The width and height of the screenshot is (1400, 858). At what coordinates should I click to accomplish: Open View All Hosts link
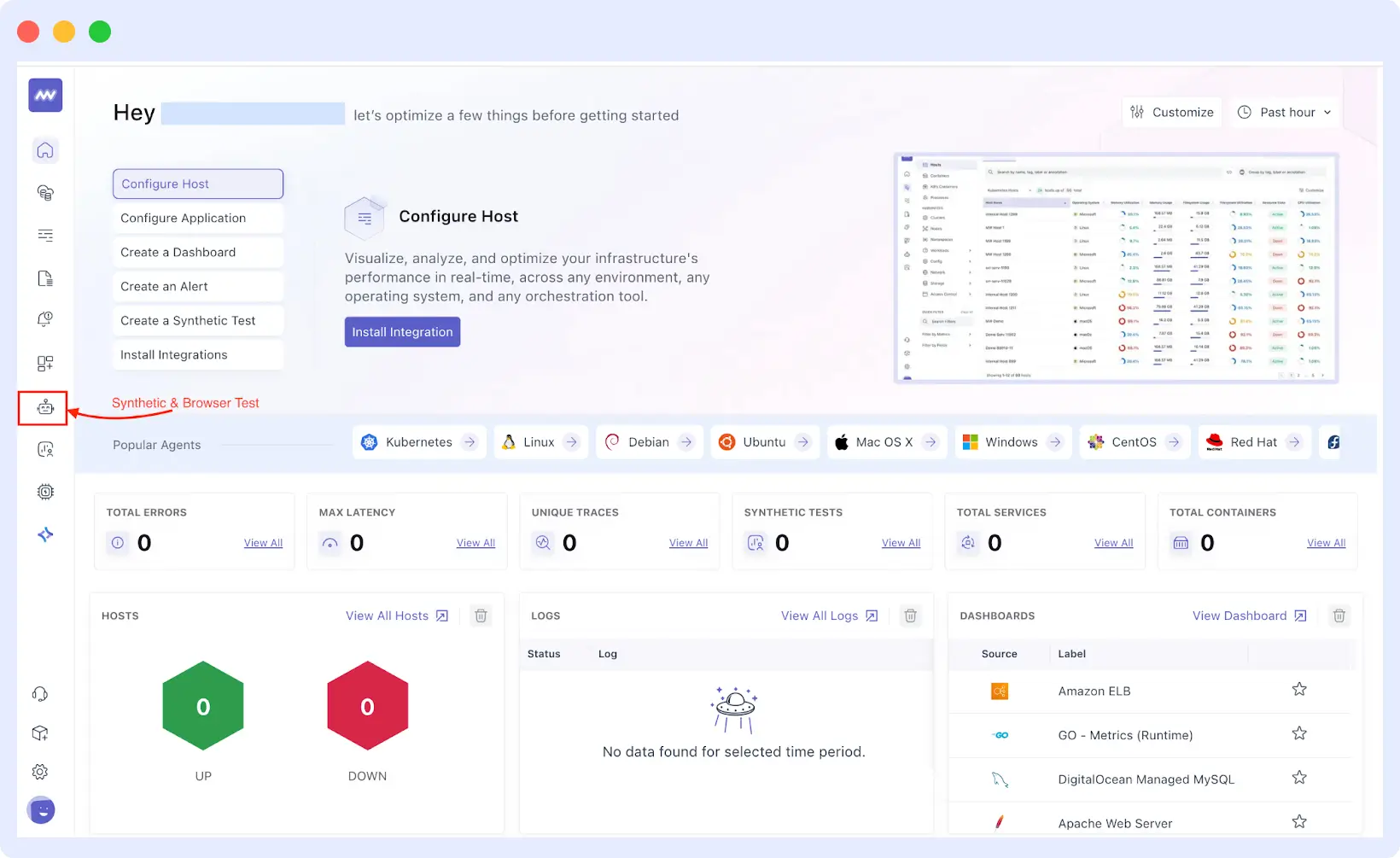coord(388,616)
